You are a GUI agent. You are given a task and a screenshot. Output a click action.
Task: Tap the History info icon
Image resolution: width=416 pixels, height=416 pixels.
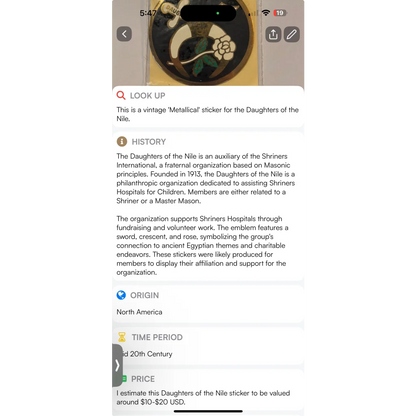(x=122, y=141)
